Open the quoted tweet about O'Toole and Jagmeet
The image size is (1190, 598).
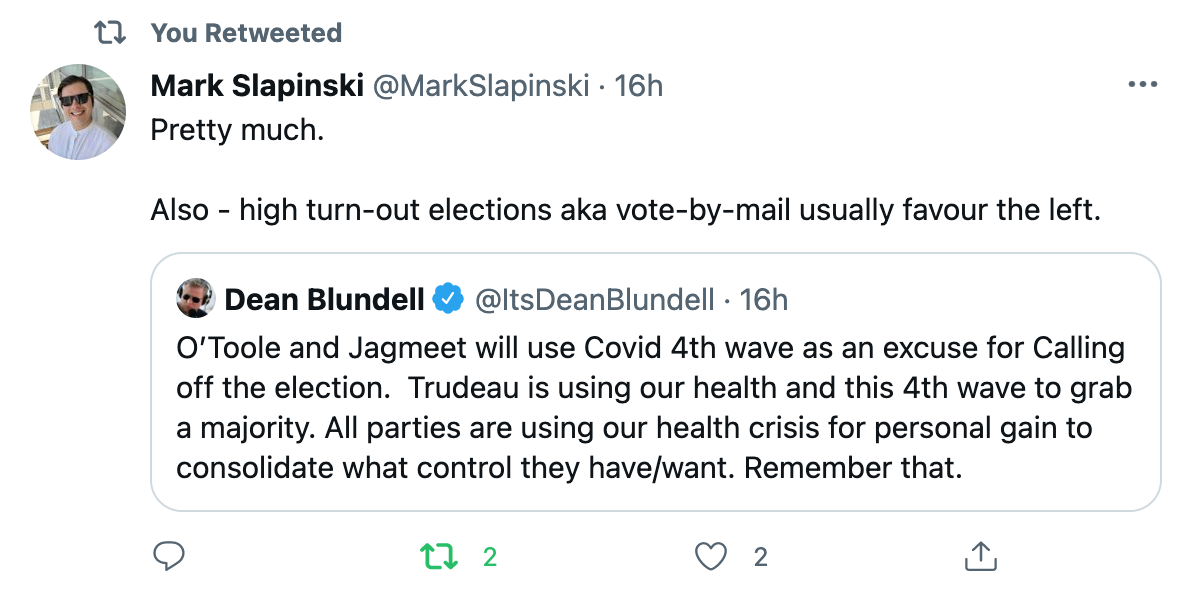tap(656, 382)
